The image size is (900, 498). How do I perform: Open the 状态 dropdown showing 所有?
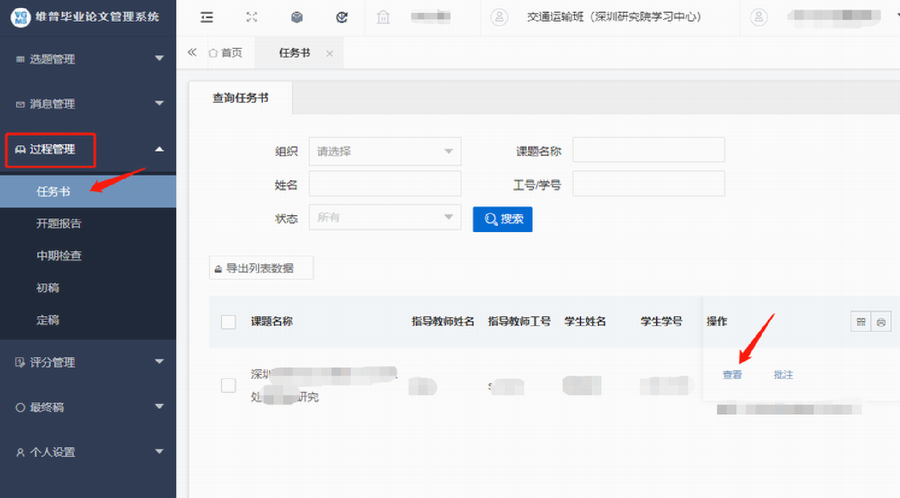[x=385, y=217]
